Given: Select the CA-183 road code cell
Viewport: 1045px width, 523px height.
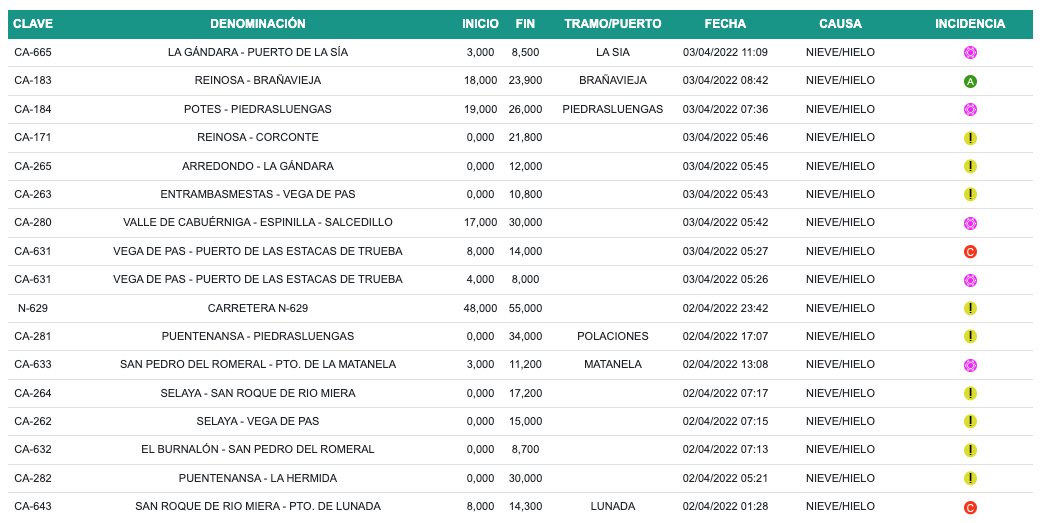Looking at the screenshot, I should coord(33,81).
